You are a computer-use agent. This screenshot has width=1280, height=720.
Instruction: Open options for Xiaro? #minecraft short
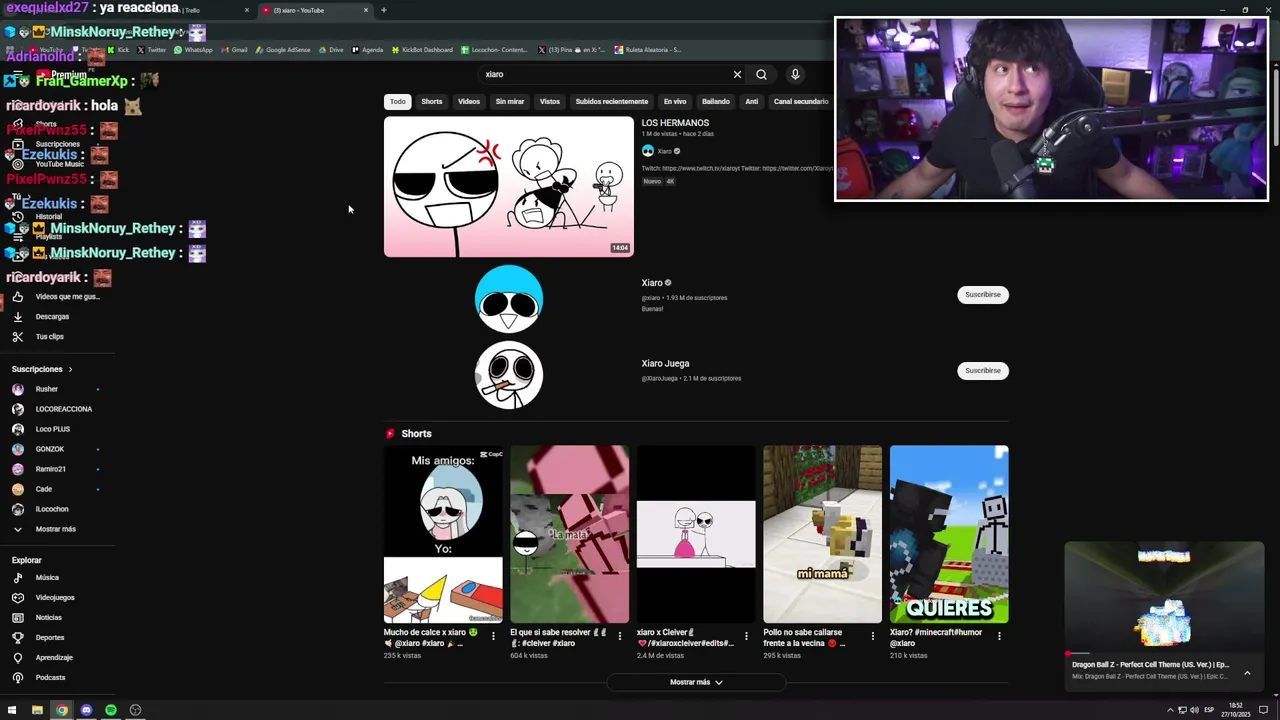[999, 636]
